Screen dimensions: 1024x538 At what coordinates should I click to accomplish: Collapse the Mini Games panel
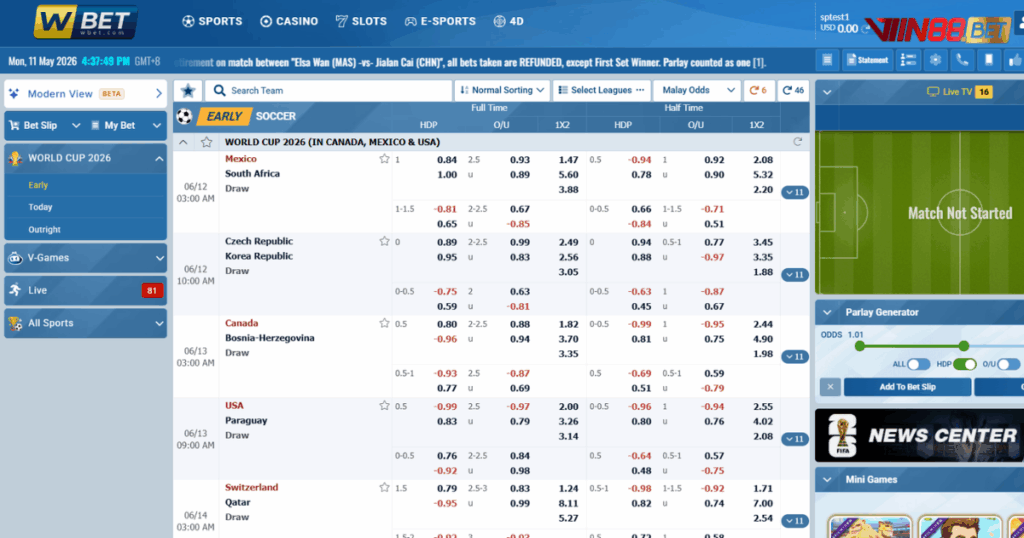(x=827, y=480)
